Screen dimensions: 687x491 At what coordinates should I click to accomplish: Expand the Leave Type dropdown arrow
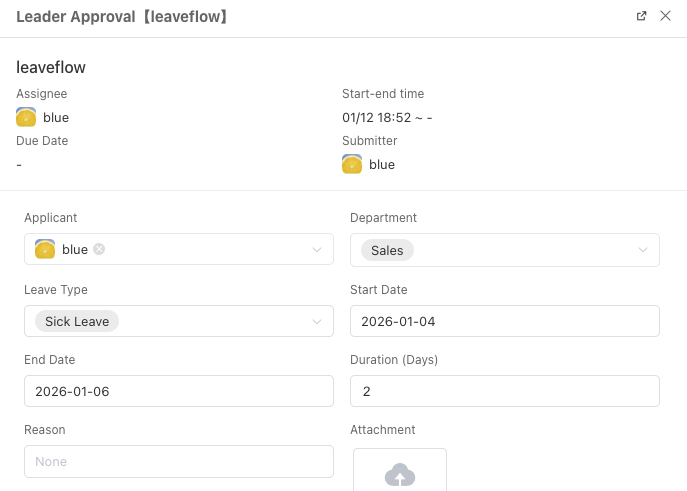(x=317, y=322)
